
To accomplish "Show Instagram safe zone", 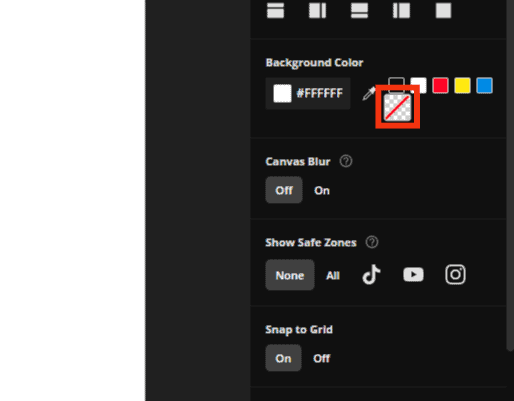I will coord(455,275).
